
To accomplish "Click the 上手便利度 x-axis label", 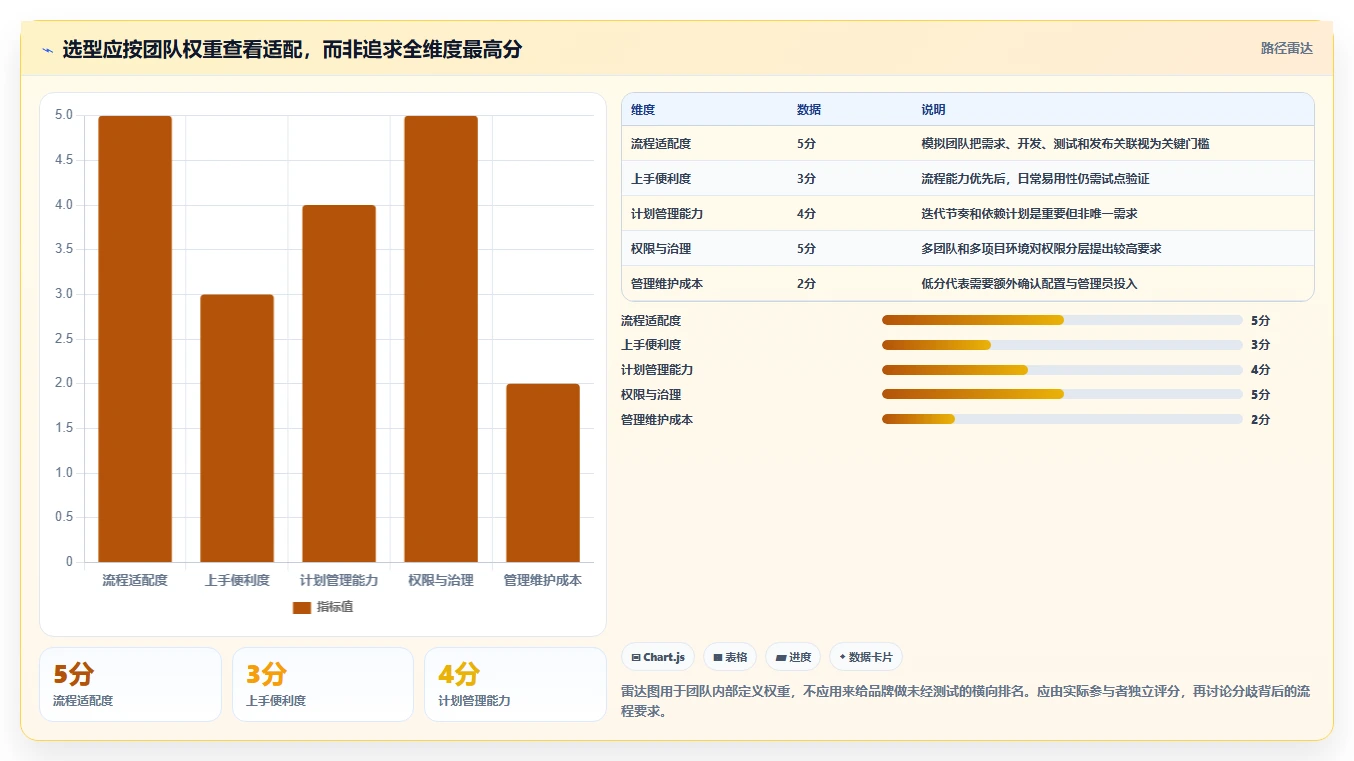I will click(237, 580).
